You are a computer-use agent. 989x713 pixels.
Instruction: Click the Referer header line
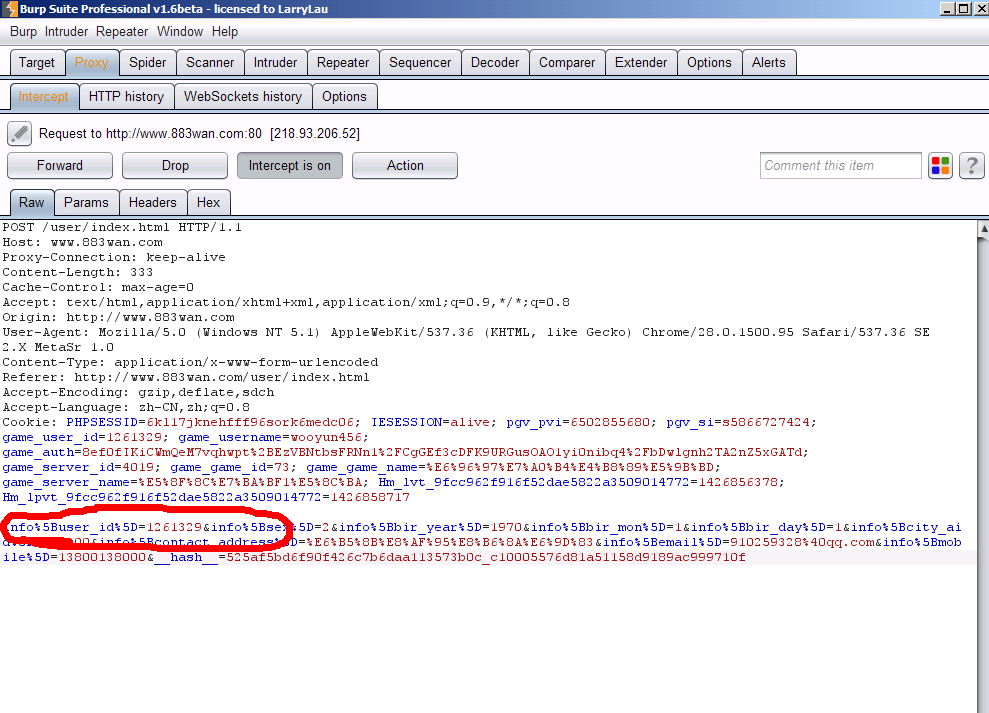pos(186,377)
